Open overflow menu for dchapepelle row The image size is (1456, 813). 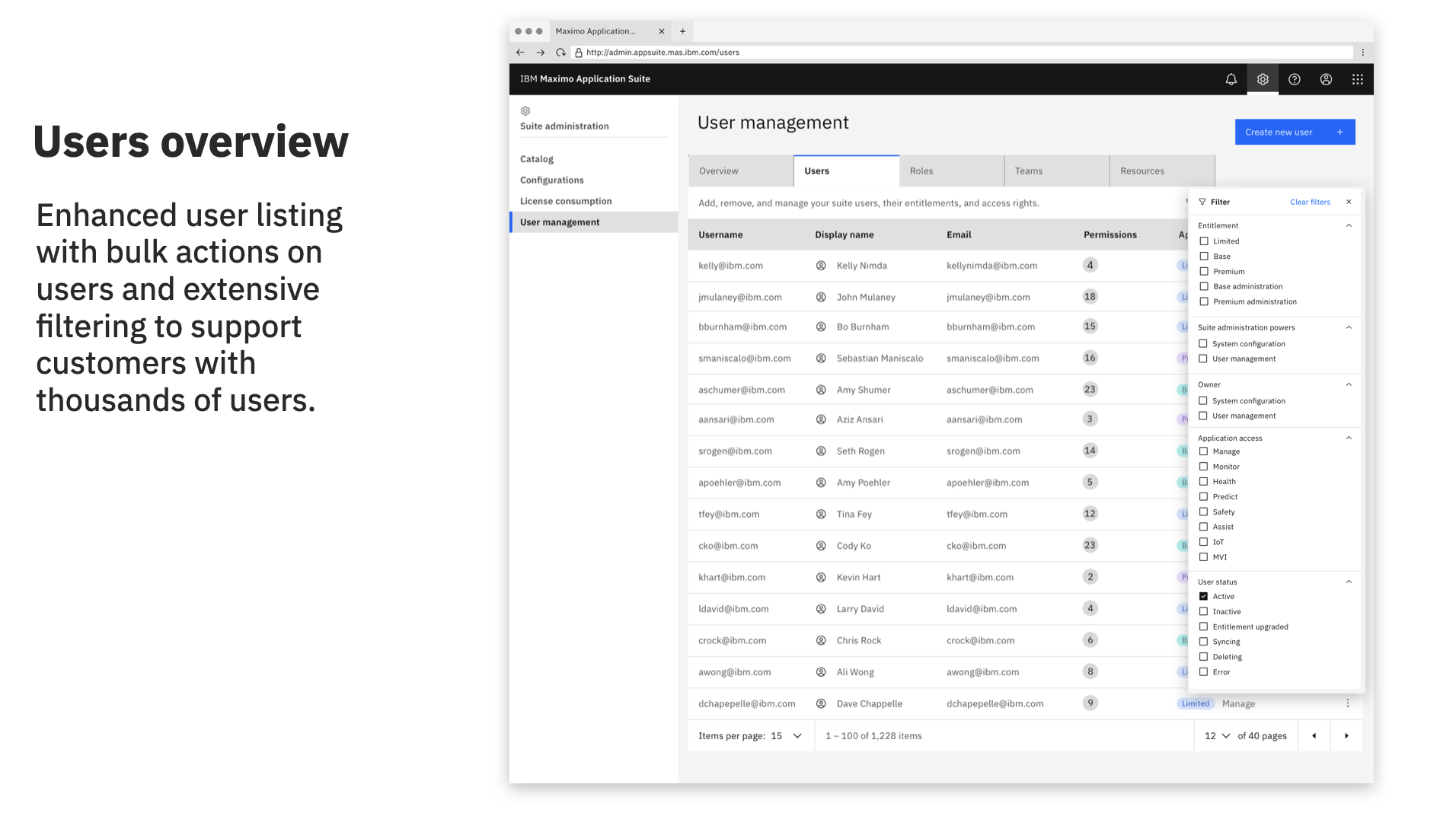click(1347, 703)
